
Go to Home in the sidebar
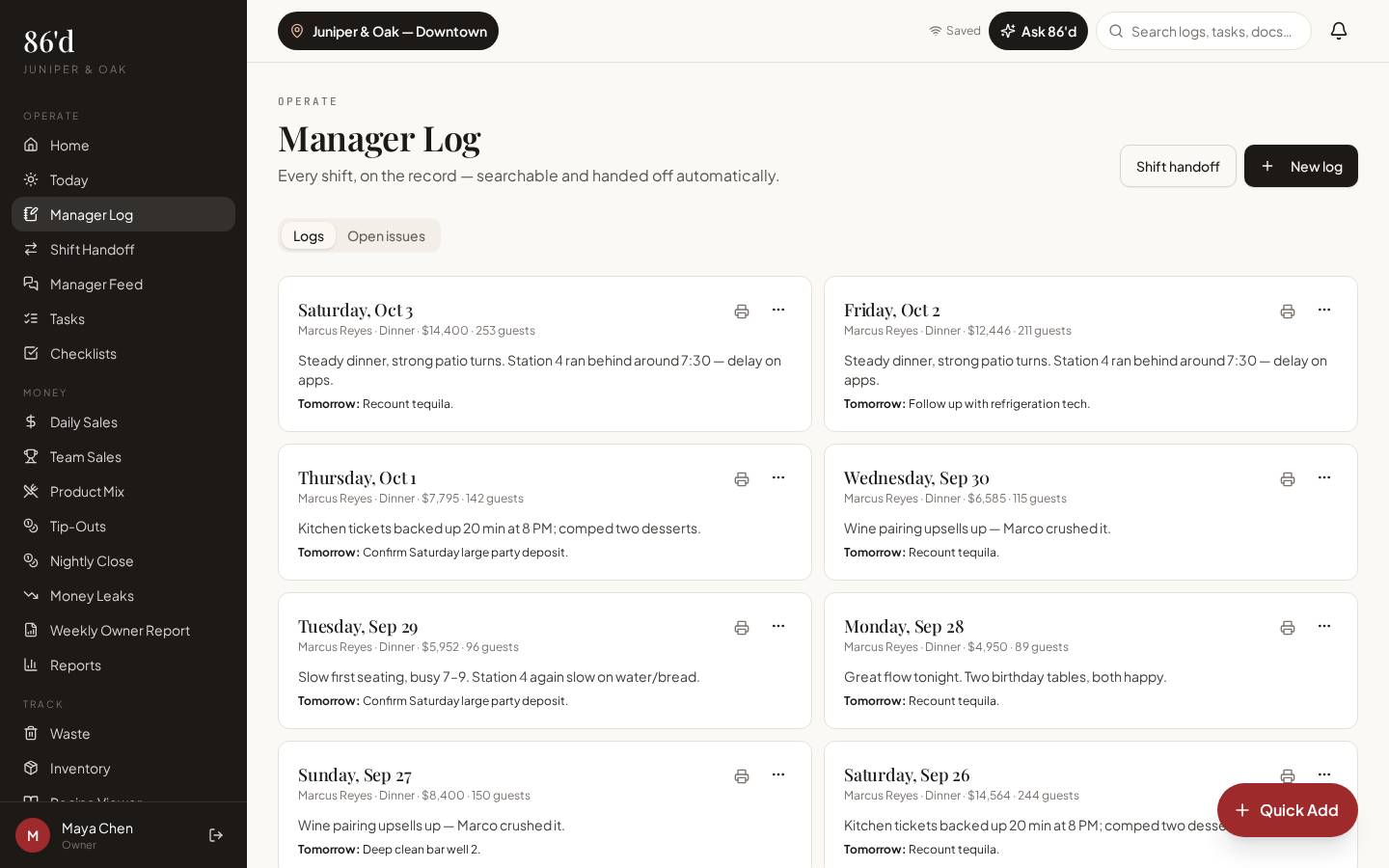pos(123,145)
